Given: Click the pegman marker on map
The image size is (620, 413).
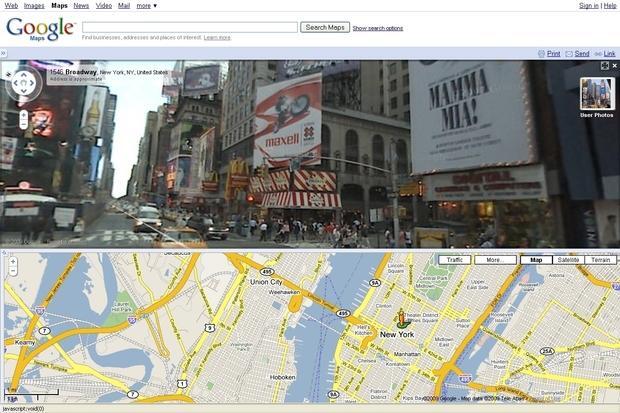Looking at the screenshot, I should pyautogui.click(x=402, y=319).
